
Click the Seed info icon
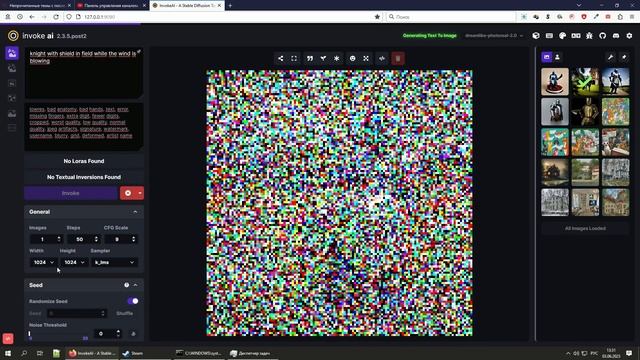coord(127,285)
